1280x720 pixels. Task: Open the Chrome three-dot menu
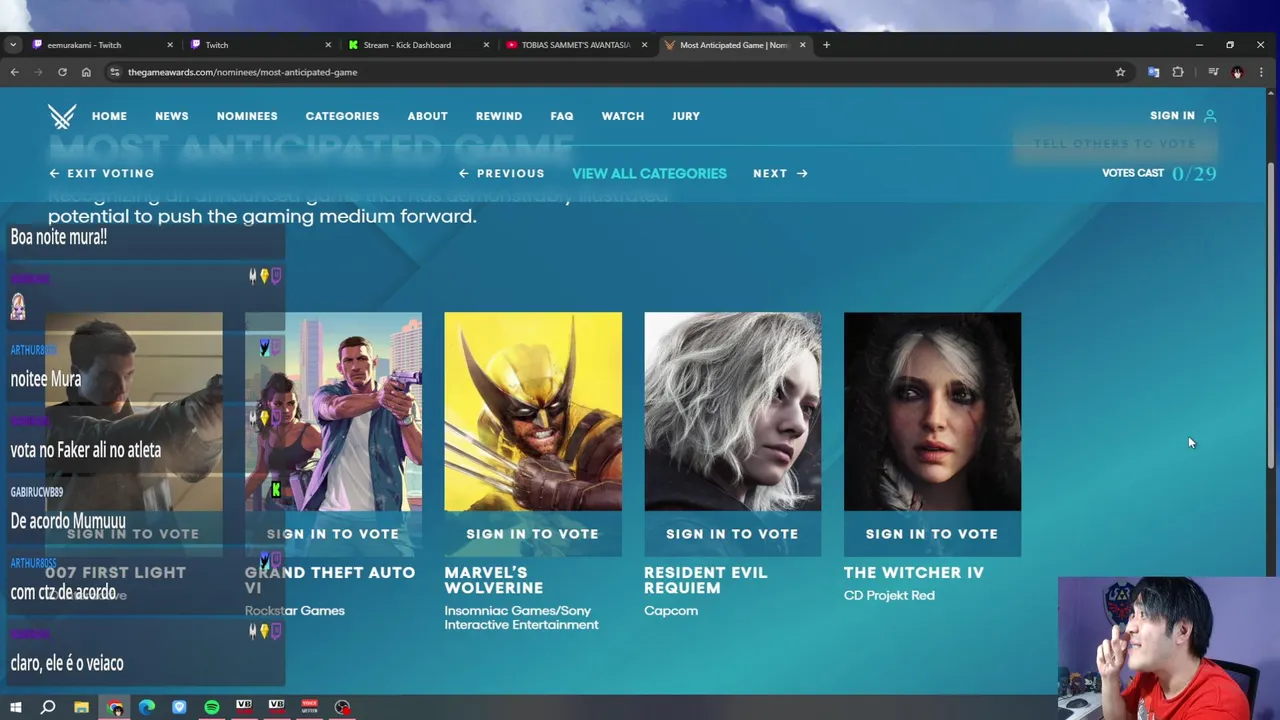pos(1261,72)
